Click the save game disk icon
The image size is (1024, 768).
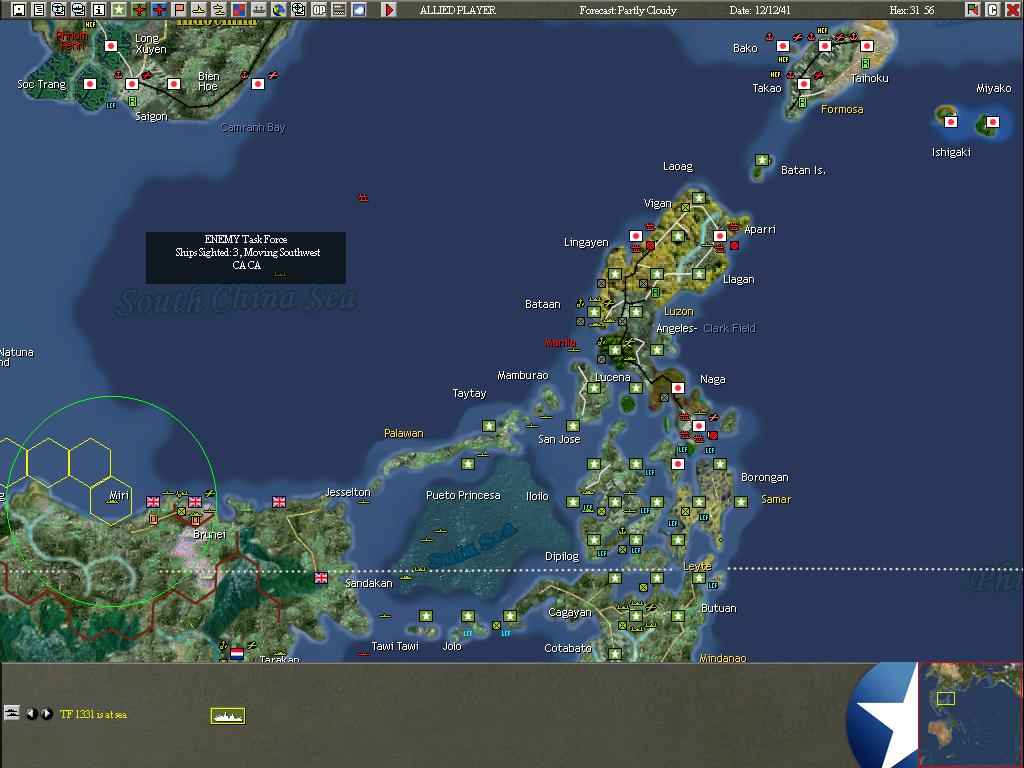[x=17, y=9]
